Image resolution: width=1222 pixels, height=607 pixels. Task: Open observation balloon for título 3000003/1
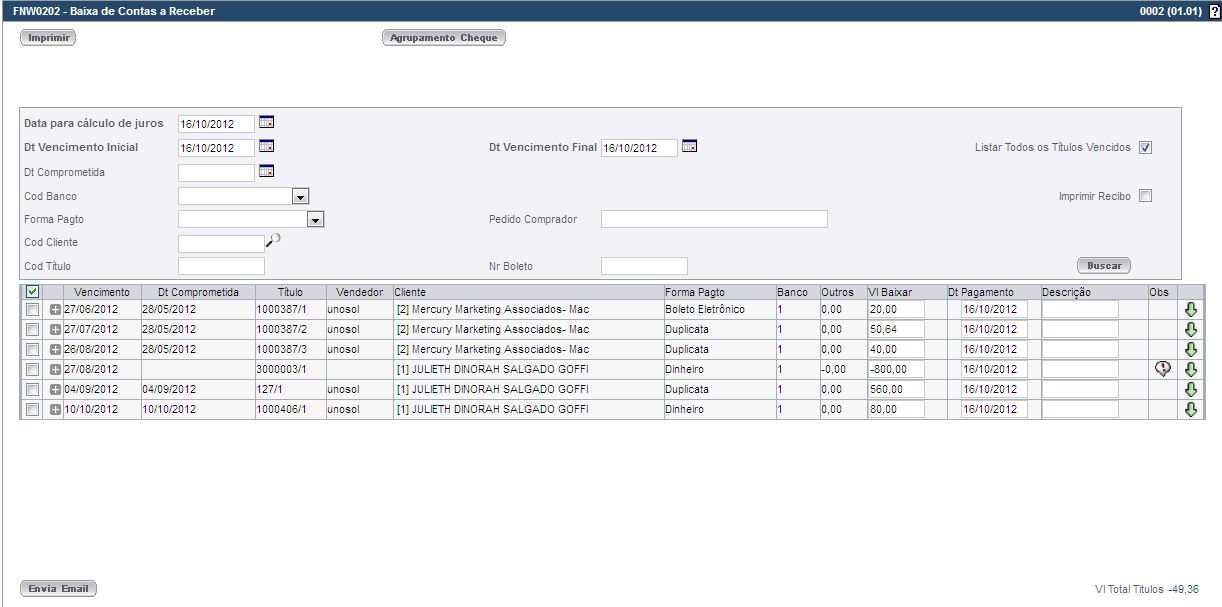pyautogui.click(x=1162, y=369)
